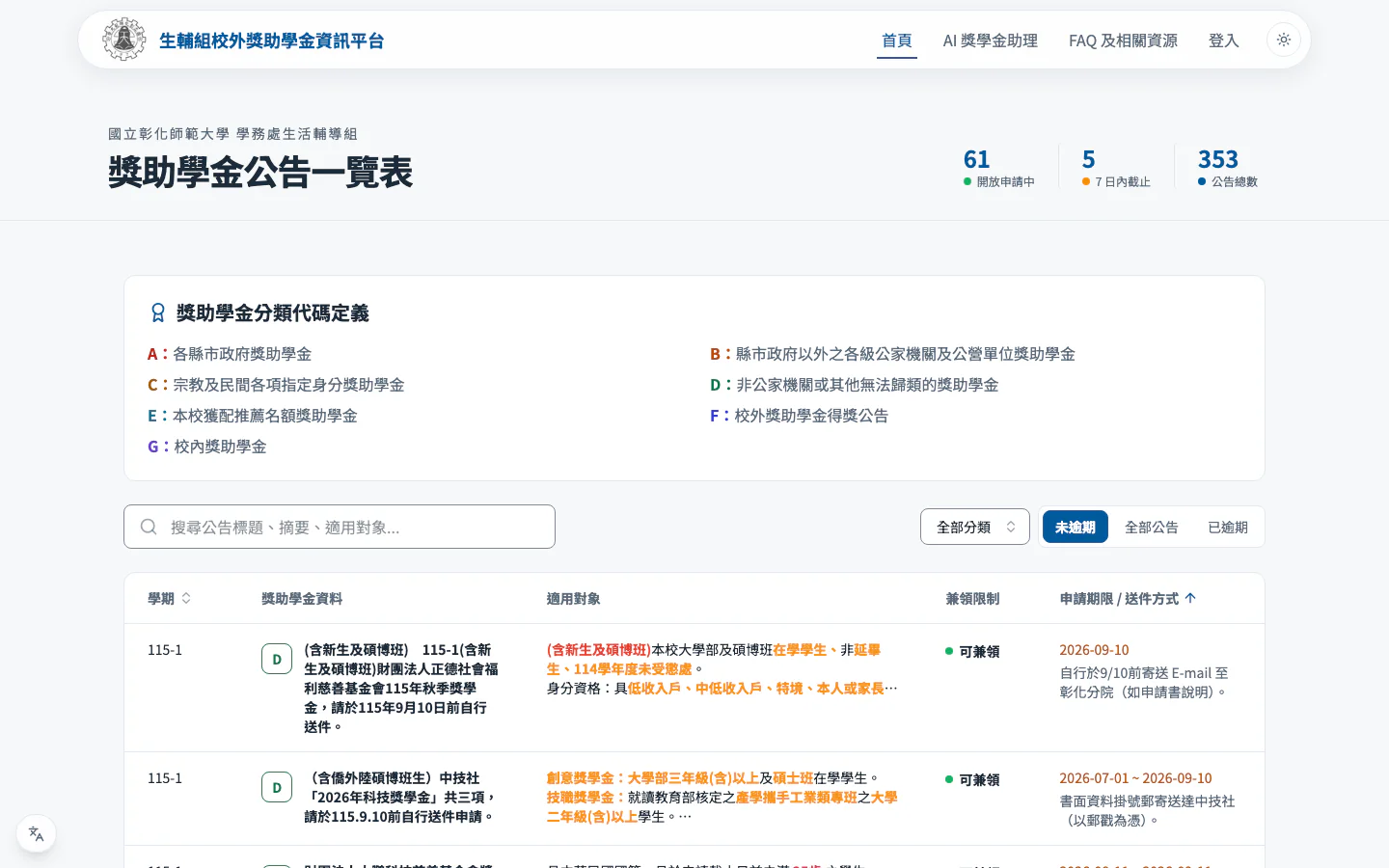Click category D: 非公家機關或其他無法歸類

(x=854, y=385)
